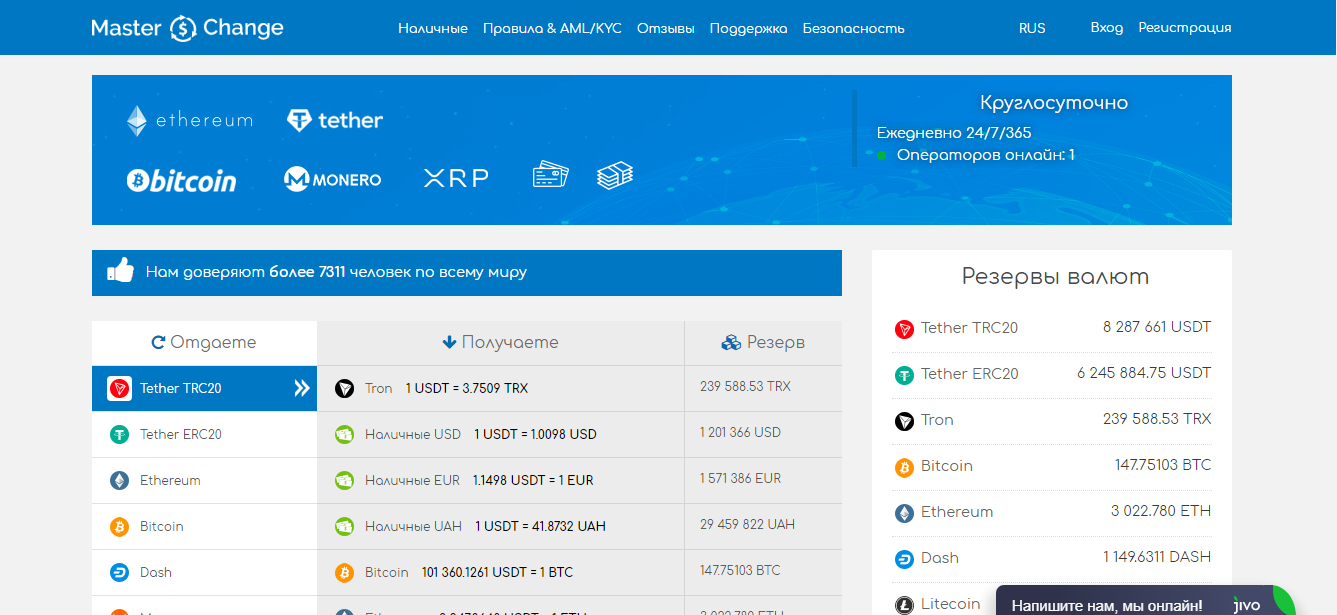This screenshot has height=615, width=1337.
Task: Open the Наличные menu item
Action: tap(433, 28)
